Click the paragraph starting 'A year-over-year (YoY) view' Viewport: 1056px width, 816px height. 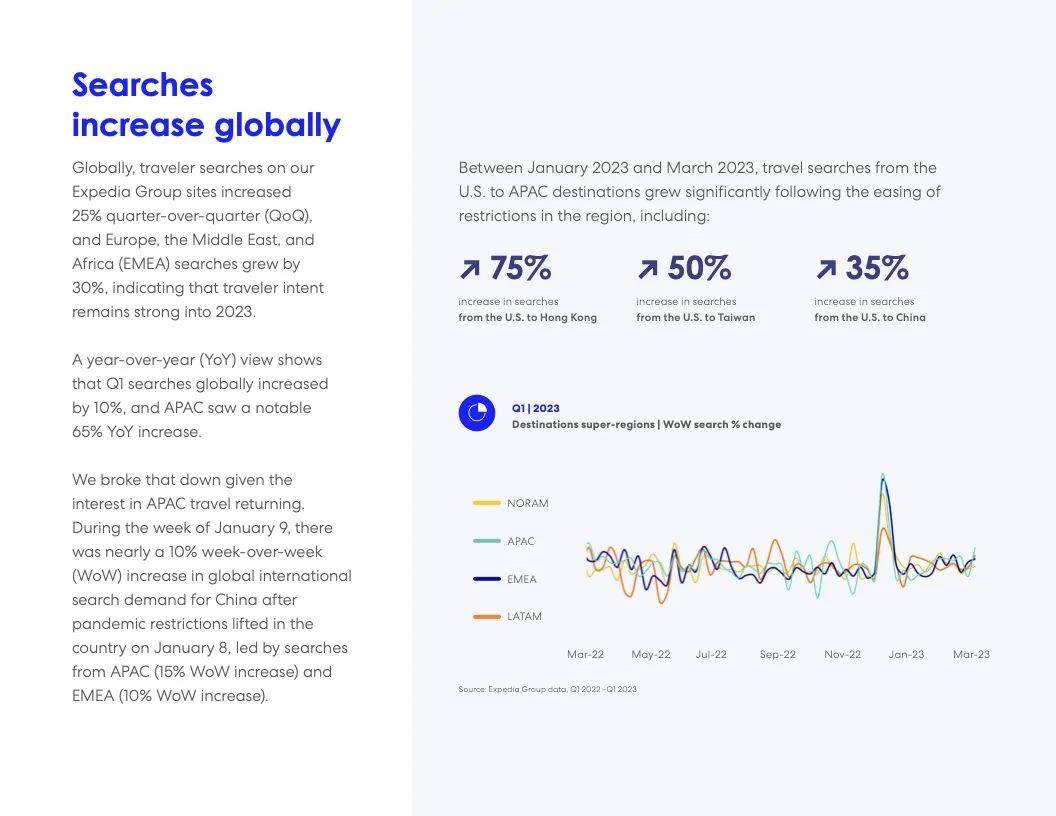(x=200, y=395)
